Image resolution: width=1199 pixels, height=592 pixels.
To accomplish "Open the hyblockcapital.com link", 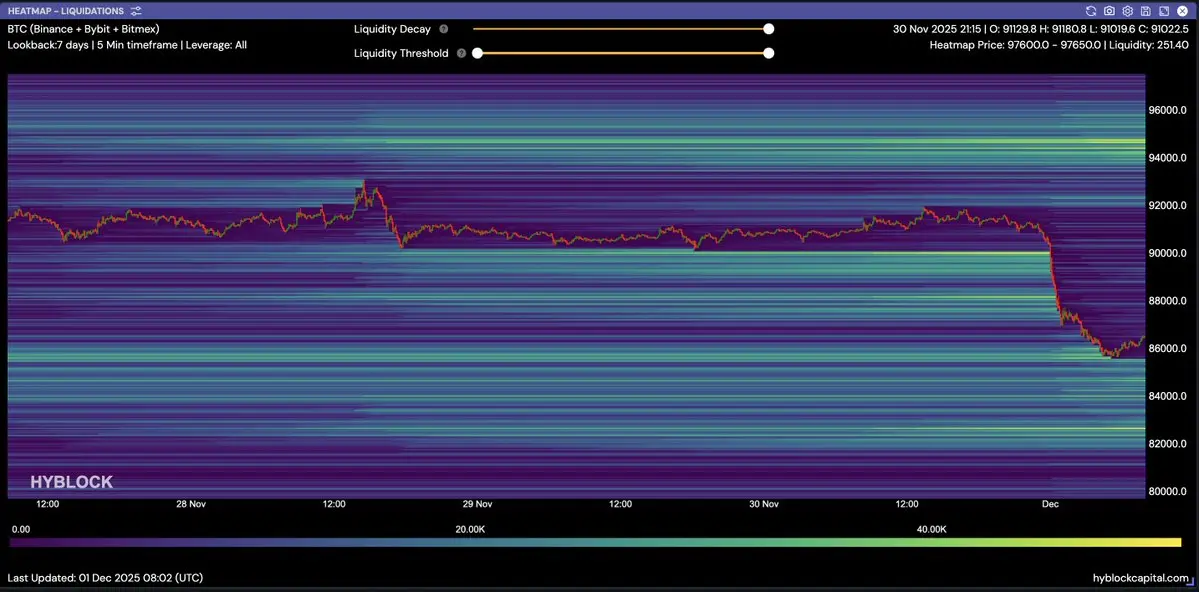I will (x=1141, y=578).
